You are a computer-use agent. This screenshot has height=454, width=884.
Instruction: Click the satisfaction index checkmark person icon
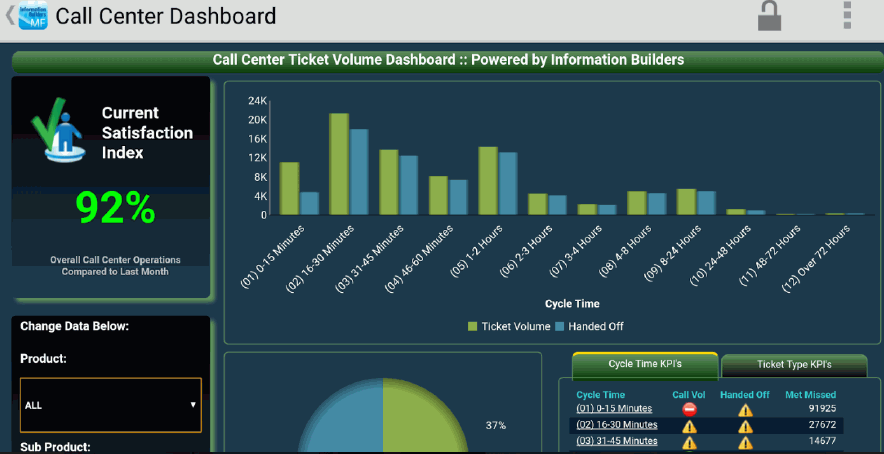tap(59, 130)
